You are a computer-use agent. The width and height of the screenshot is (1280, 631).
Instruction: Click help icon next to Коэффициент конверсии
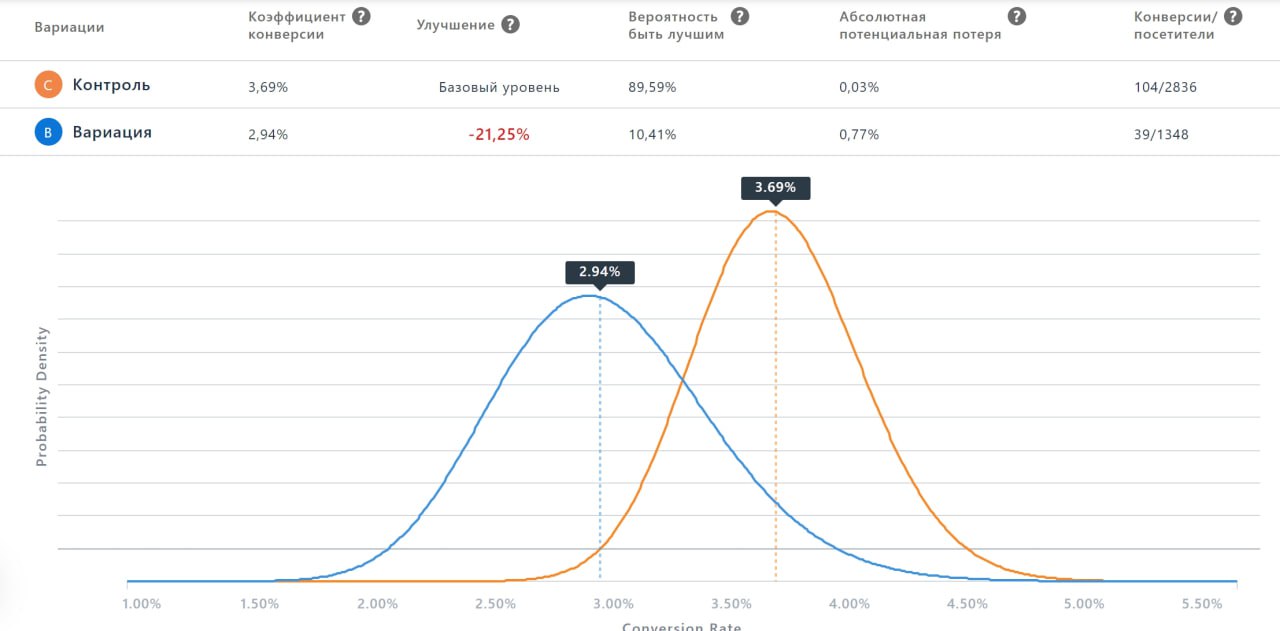(x=362, y=16)
